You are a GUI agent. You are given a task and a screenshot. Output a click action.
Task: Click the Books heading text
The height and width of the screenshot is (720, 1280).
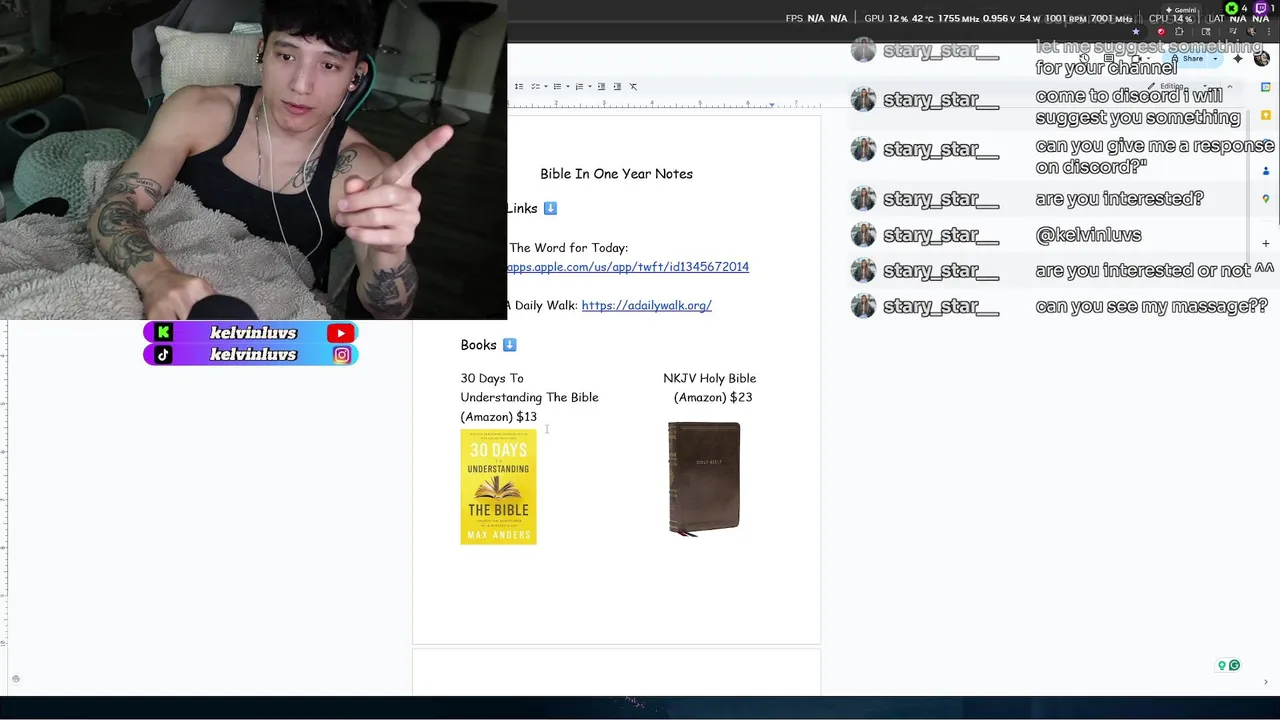478,345
